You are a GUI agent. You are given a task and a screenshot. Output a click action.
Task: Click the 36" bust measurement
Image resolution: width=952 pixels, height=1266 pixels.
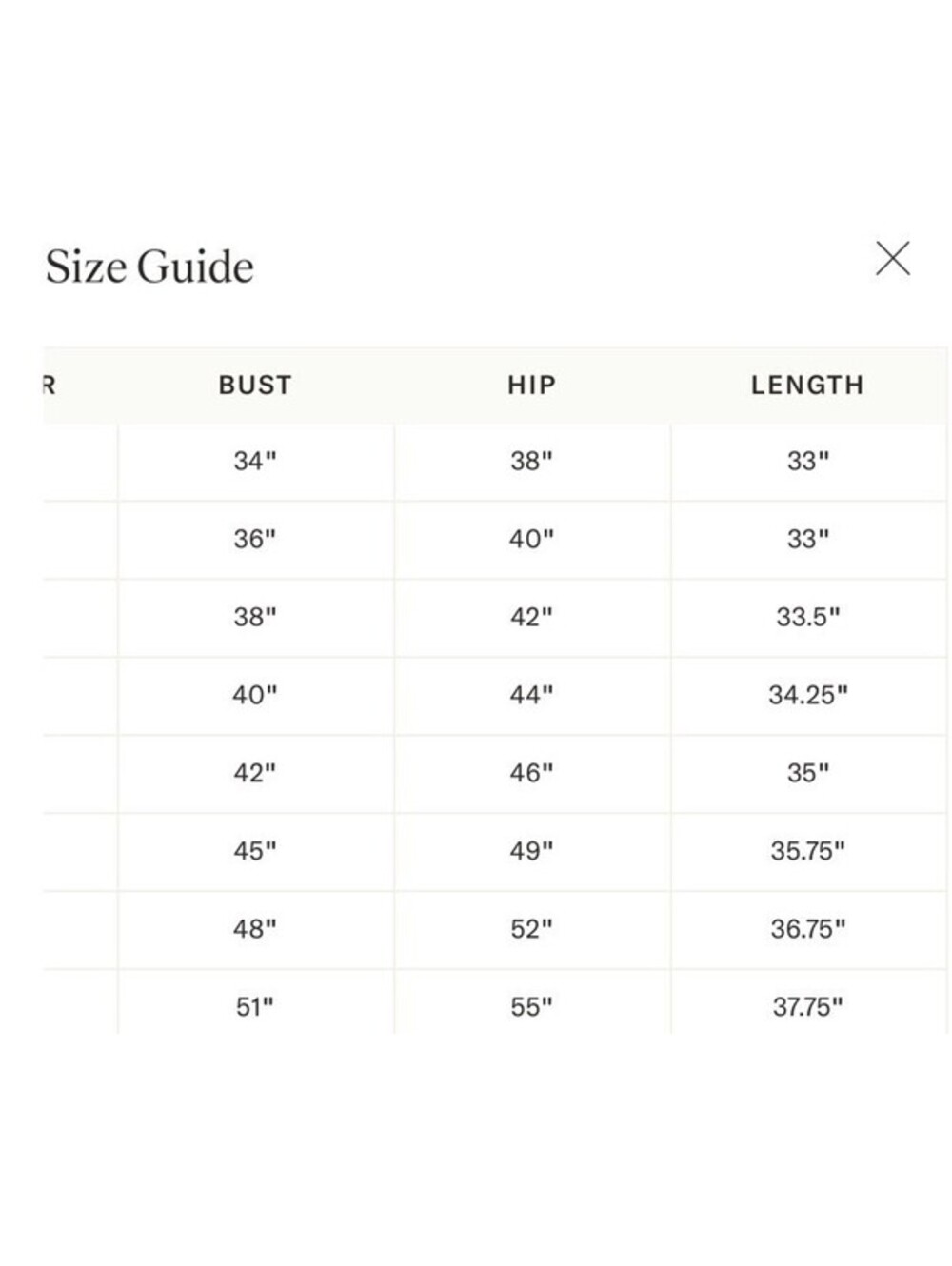255,539
